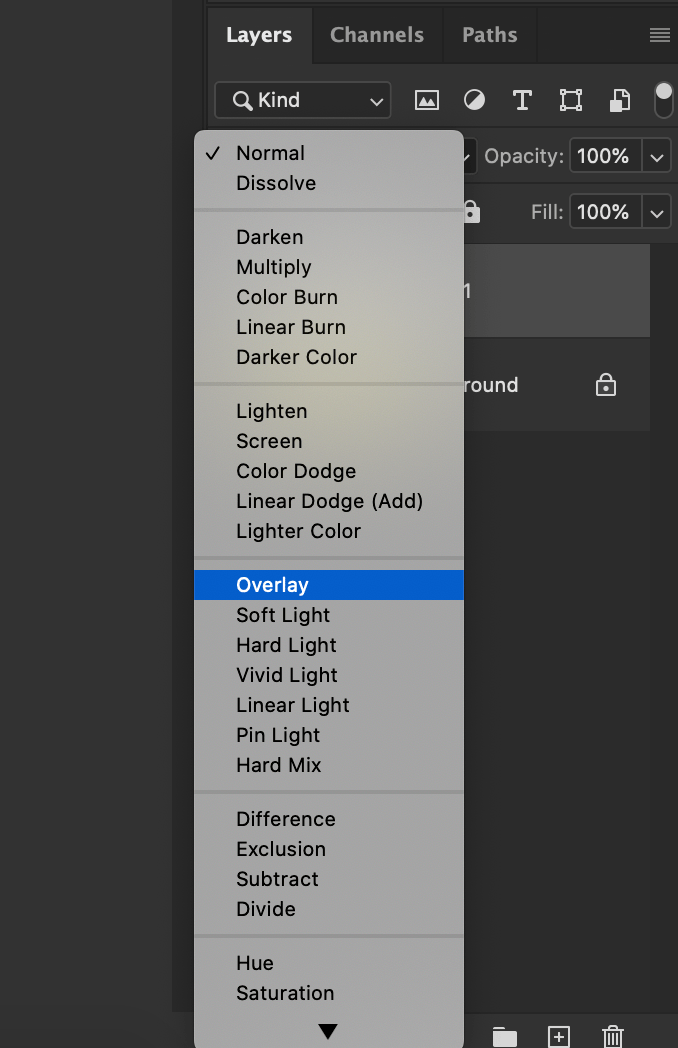Image resolution: width=678 pixels, height=1048 pixels.
Task: Expand the Opacity slider dropdown arrow
Action: tap(657, 157)
